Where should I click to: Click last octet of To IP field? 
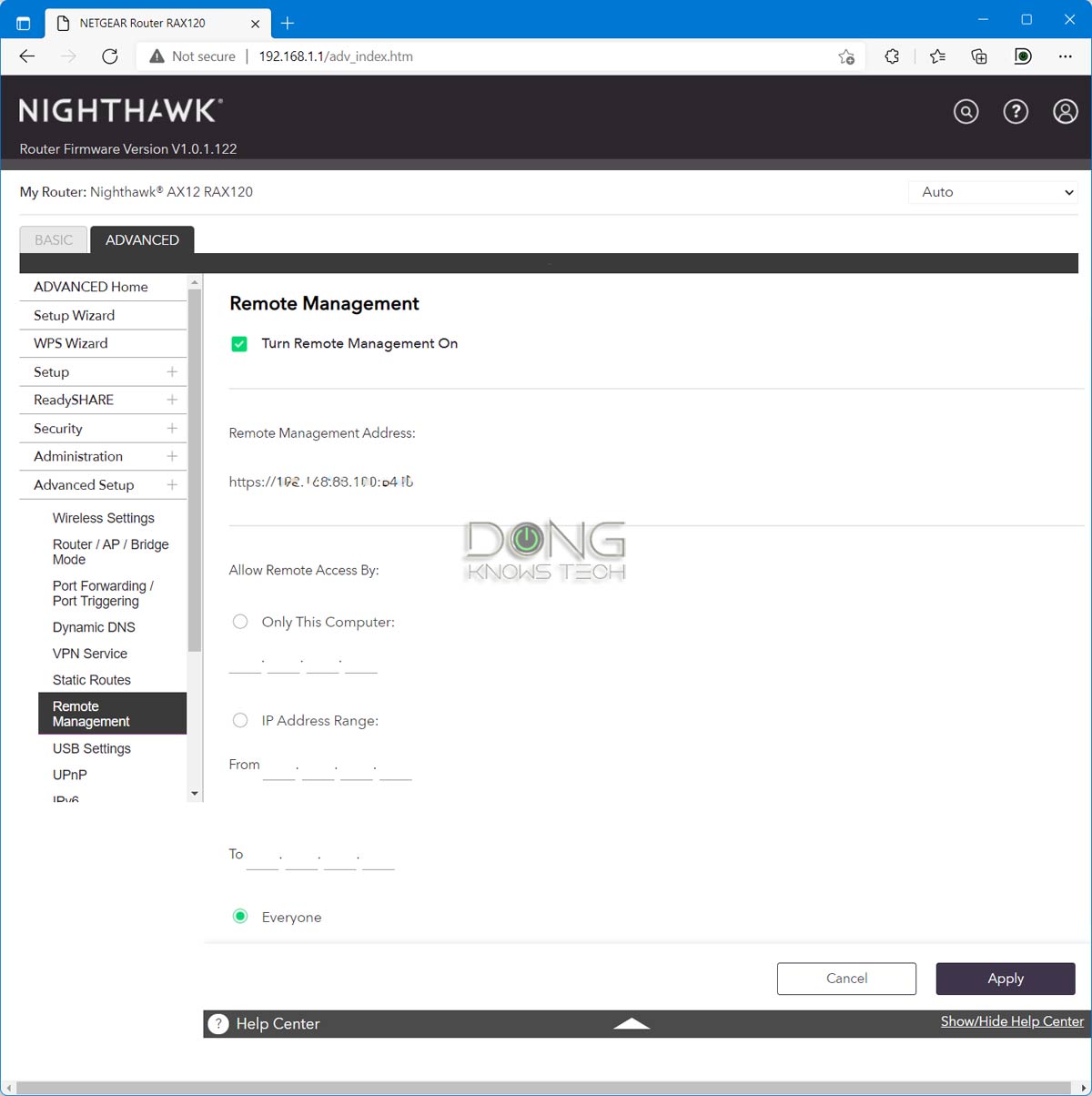pyautogui.click(x=379, y=858)
